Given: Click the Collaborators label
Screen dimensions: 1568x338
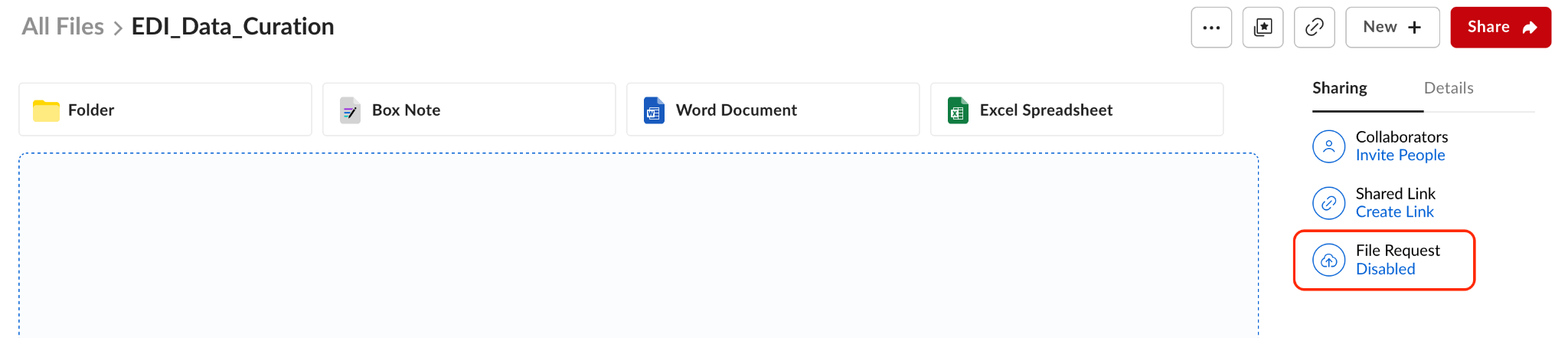Looking at the screenshot, I should pos(1402,137).
